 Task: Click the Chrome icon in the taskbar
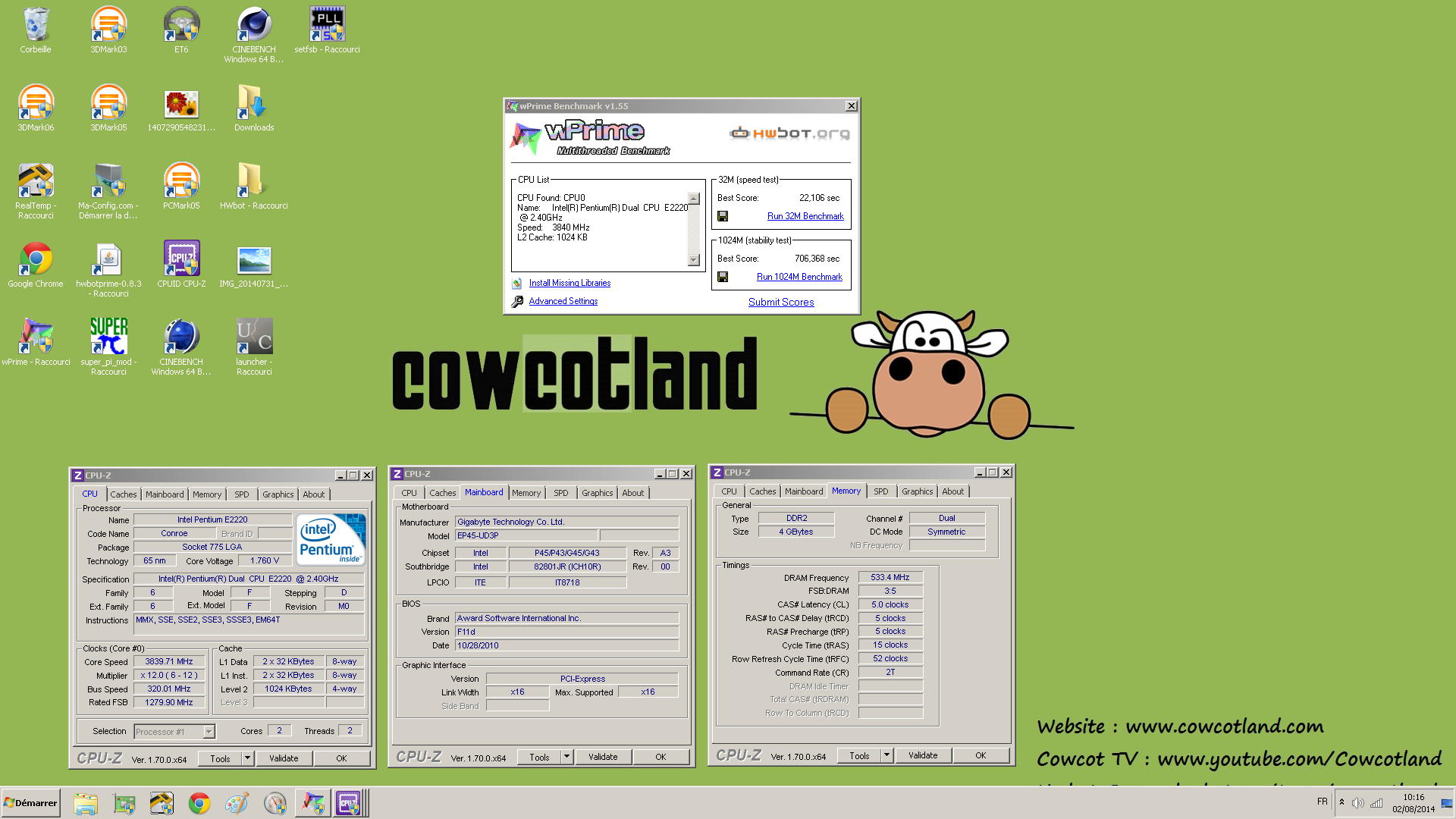199,803
